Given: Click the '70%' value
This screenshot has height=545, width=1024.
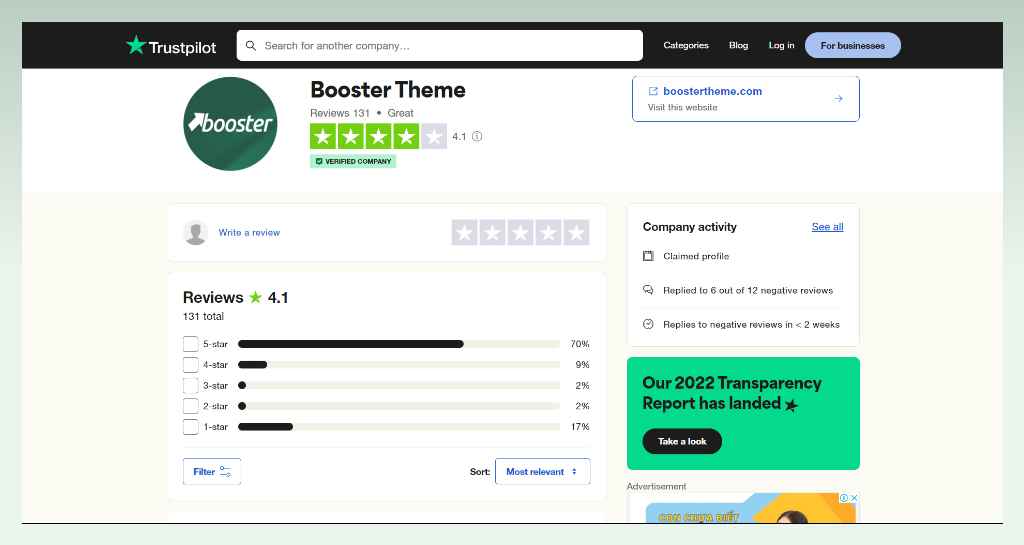Looking at the screenshot, I should tap(580, 344).
